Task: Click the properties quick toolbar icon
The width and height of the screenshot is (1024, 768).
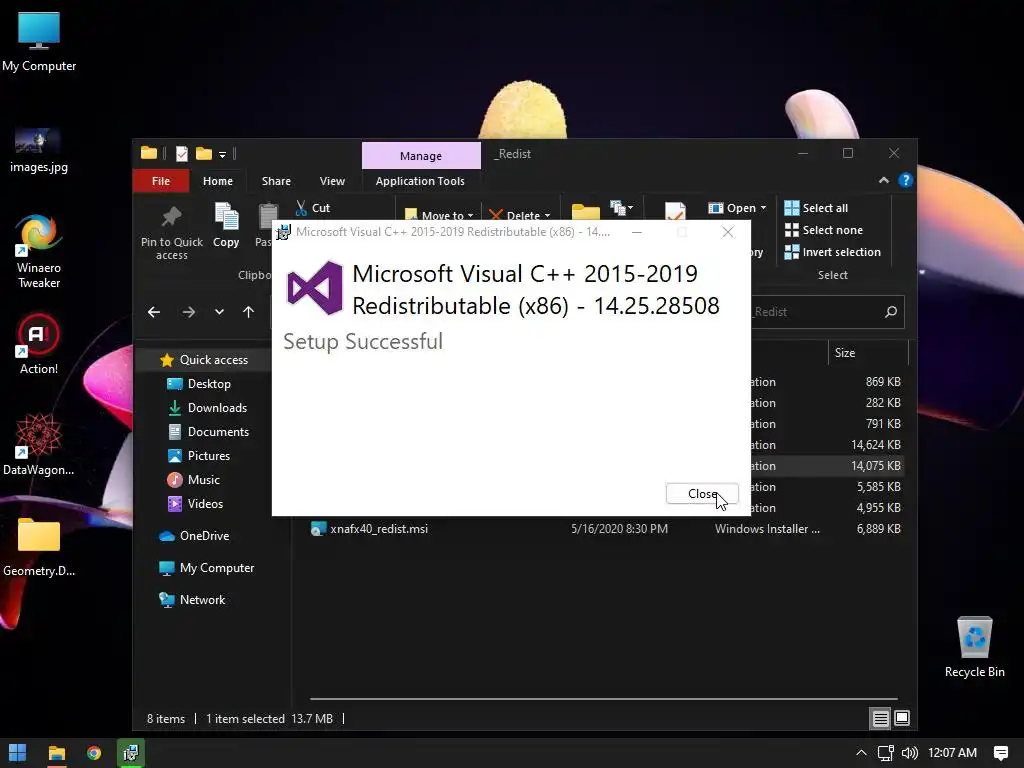Action: [x=182, y=154]
